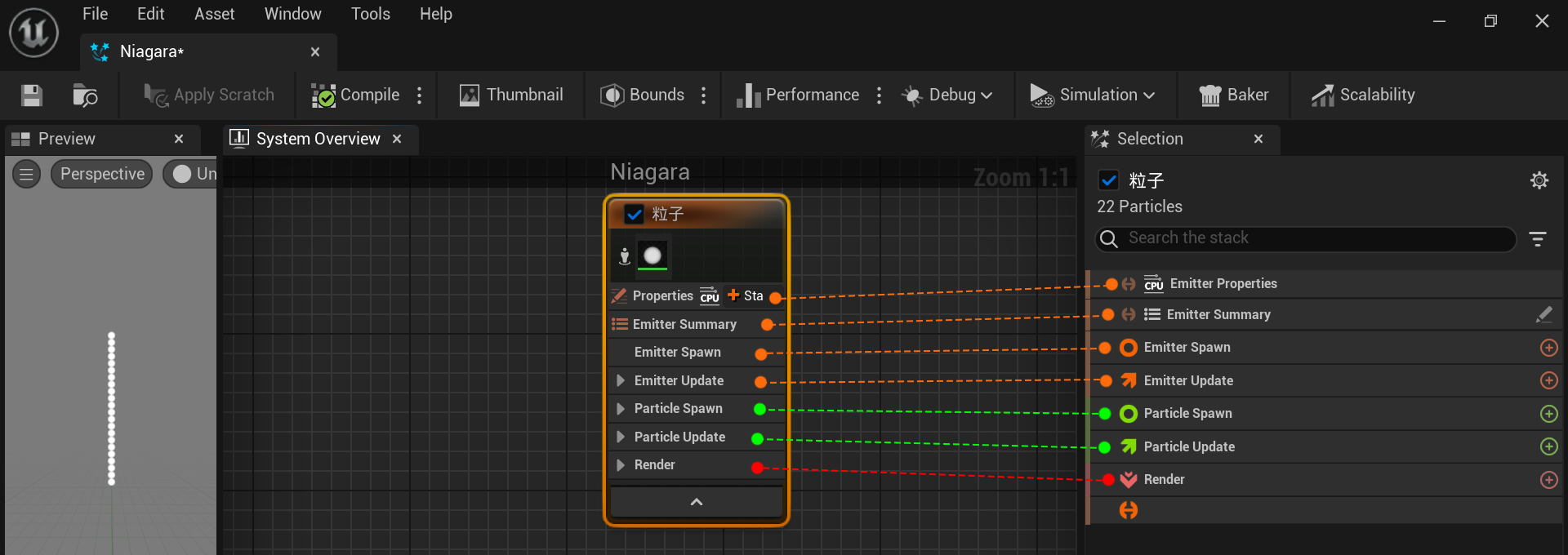The image size is (1568, 555).
Task: Open the Perspective view mode dropdown
Action: tap(102, 174)
